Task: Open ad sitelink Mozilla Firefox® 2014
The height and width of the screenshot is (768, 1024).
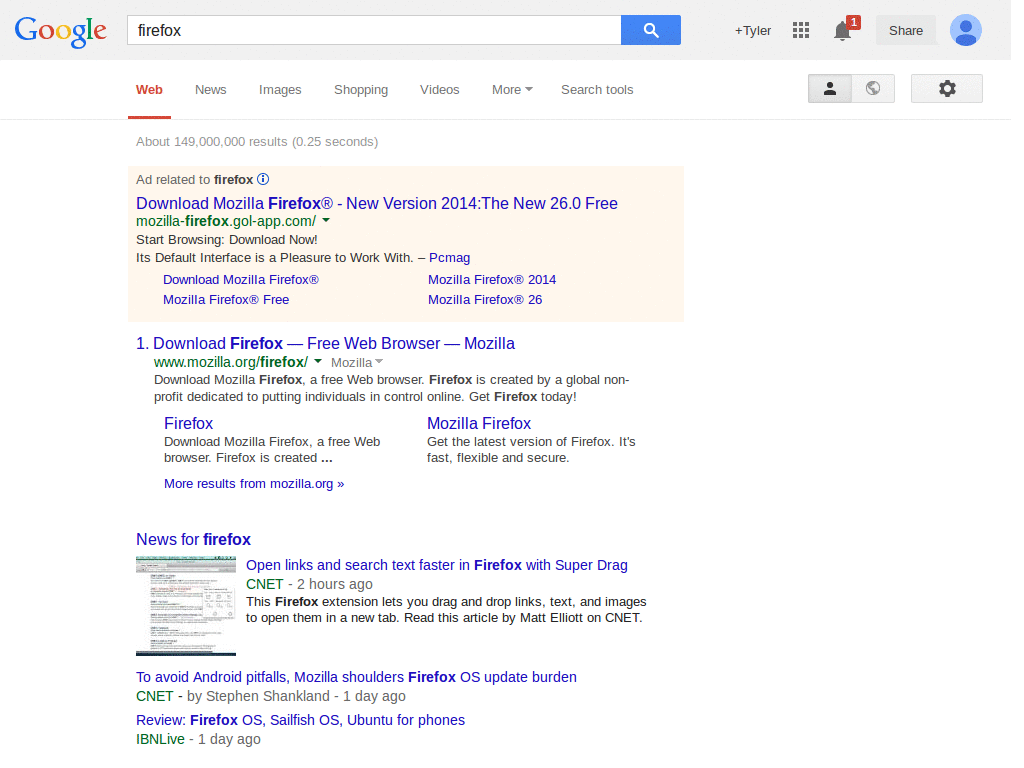Action: 492,280
